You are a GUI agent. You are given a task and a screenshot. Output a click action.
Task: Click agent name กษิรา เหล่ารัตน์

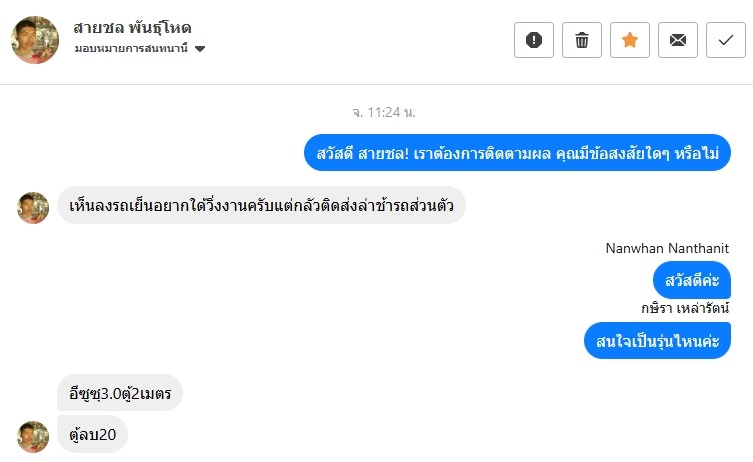685,308
